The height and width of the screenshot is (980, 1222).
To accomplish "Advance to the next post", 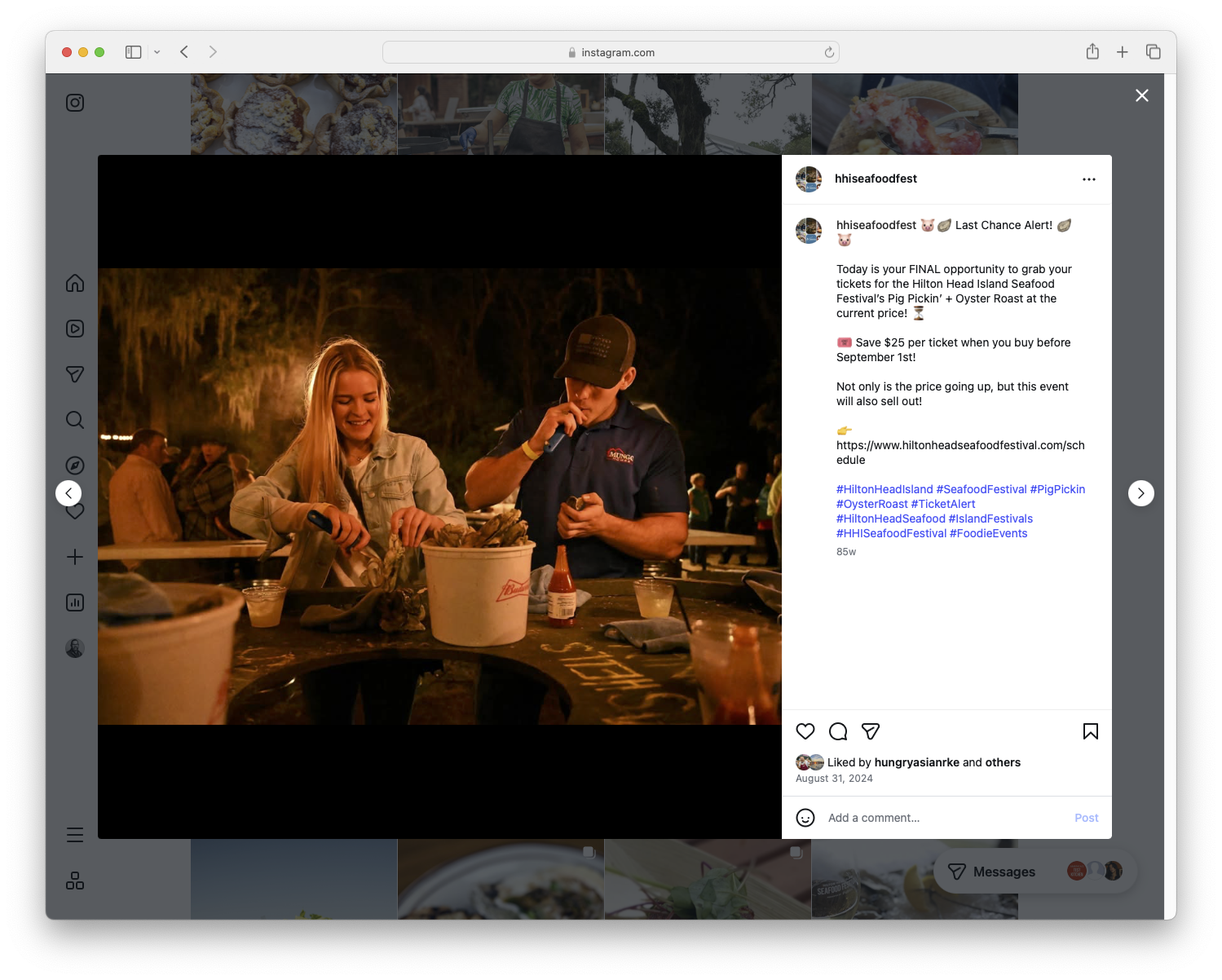I will pos(1141,493).
